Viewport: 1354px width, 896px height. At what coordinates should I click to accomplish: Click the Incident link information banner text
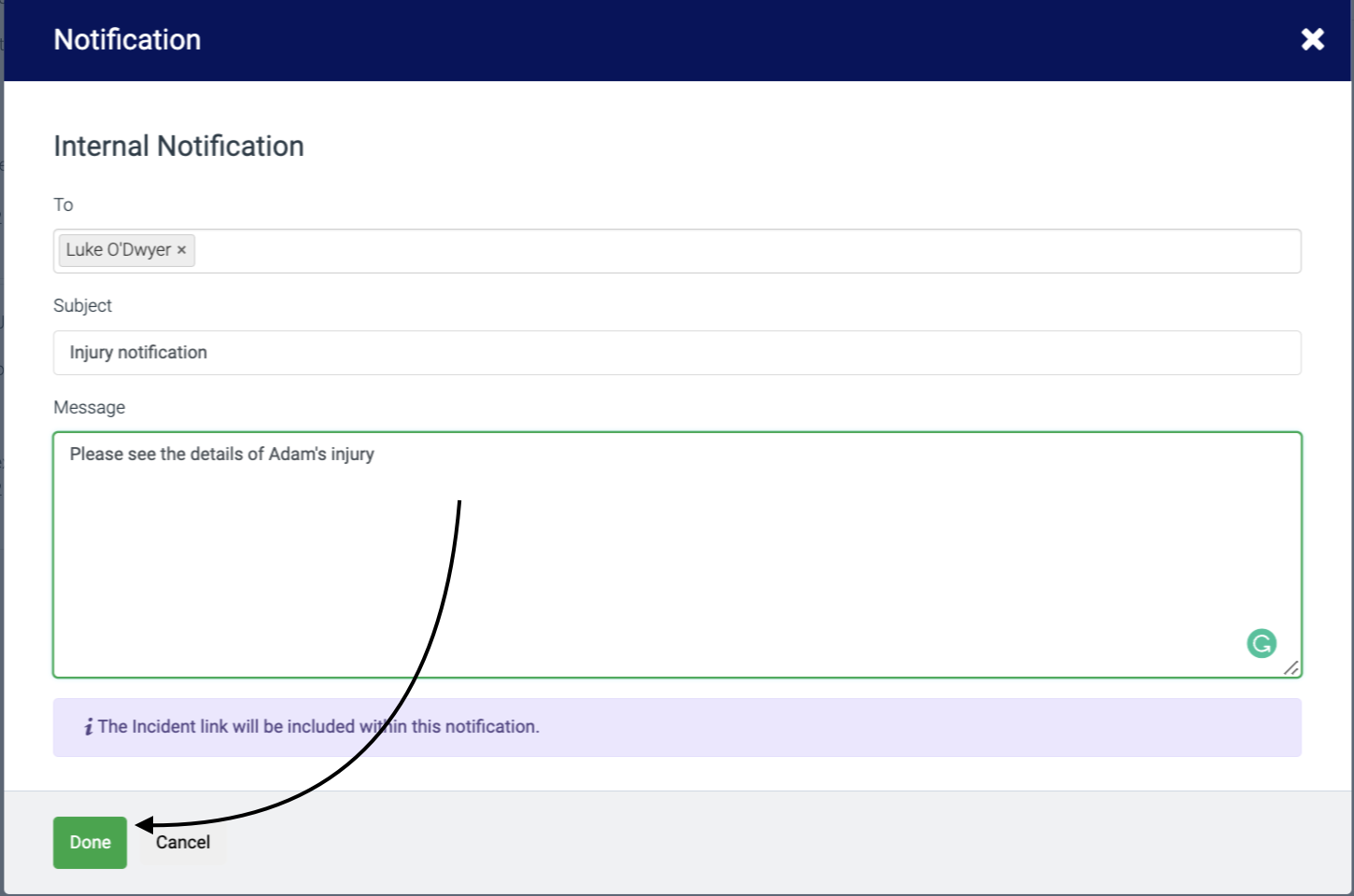318,727
